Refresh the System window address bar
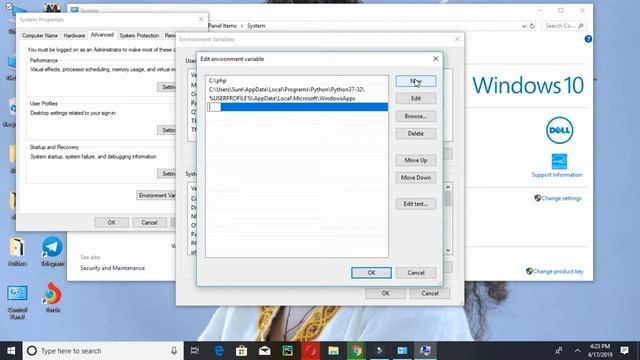This screenshot has width=640, height=360. point(532,26)
